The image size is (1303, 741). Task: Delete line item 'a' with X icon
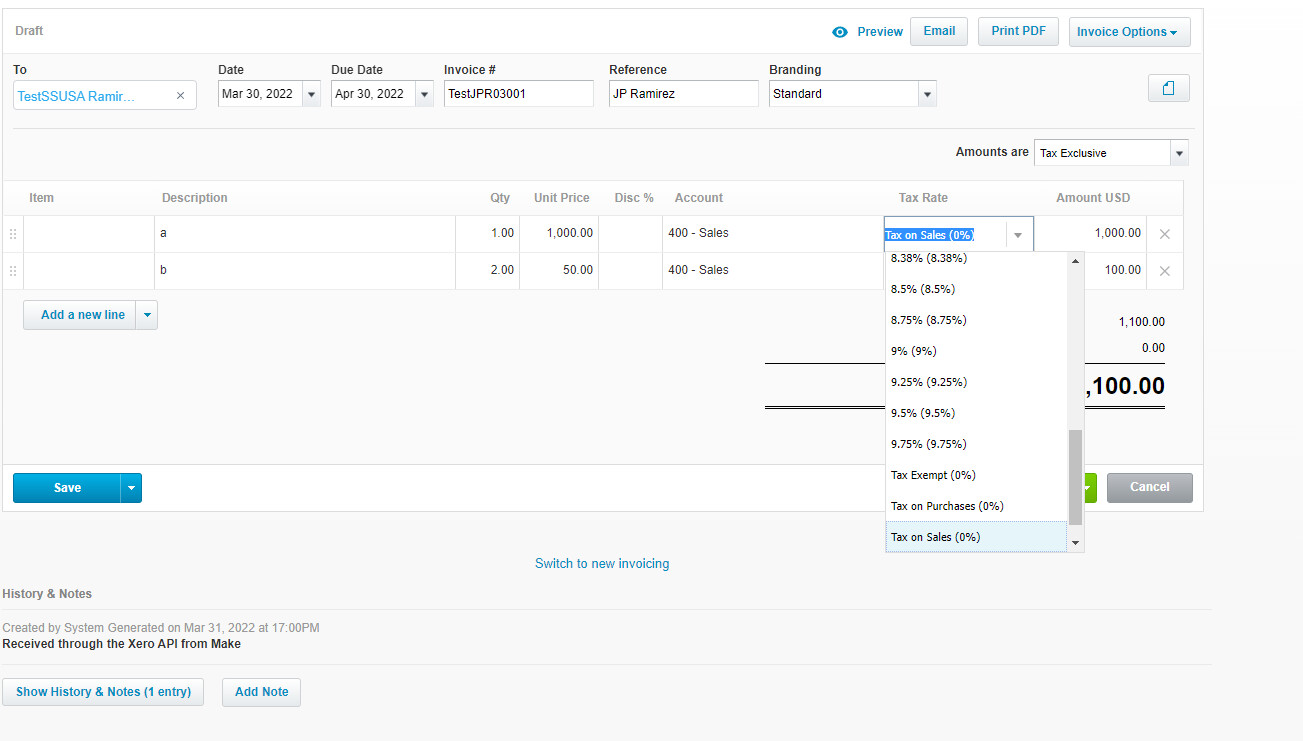point(1164,234)
